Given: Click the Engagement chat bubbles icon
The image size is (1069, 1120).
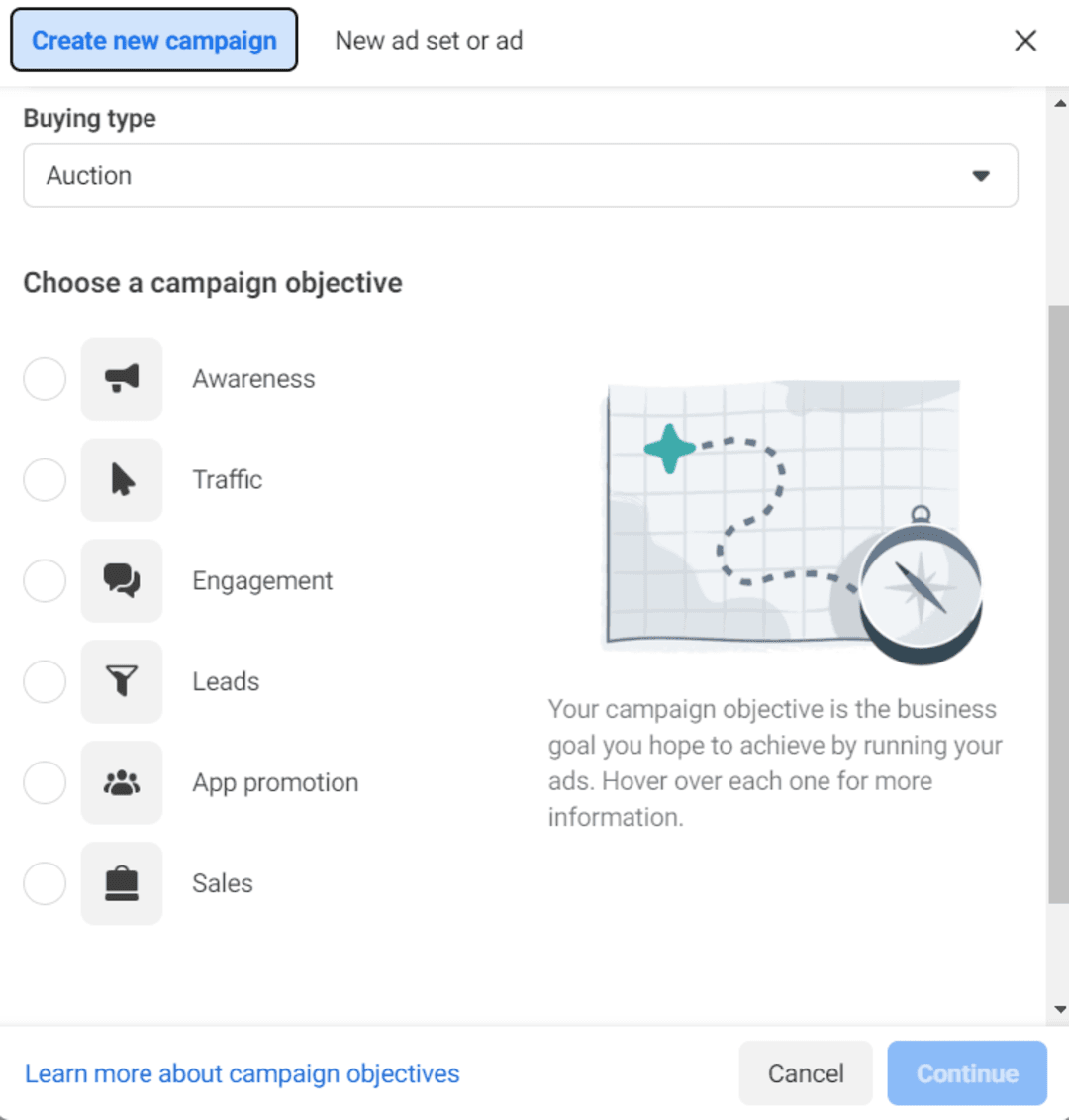Looking at the screenshot, I should point(122,580).
